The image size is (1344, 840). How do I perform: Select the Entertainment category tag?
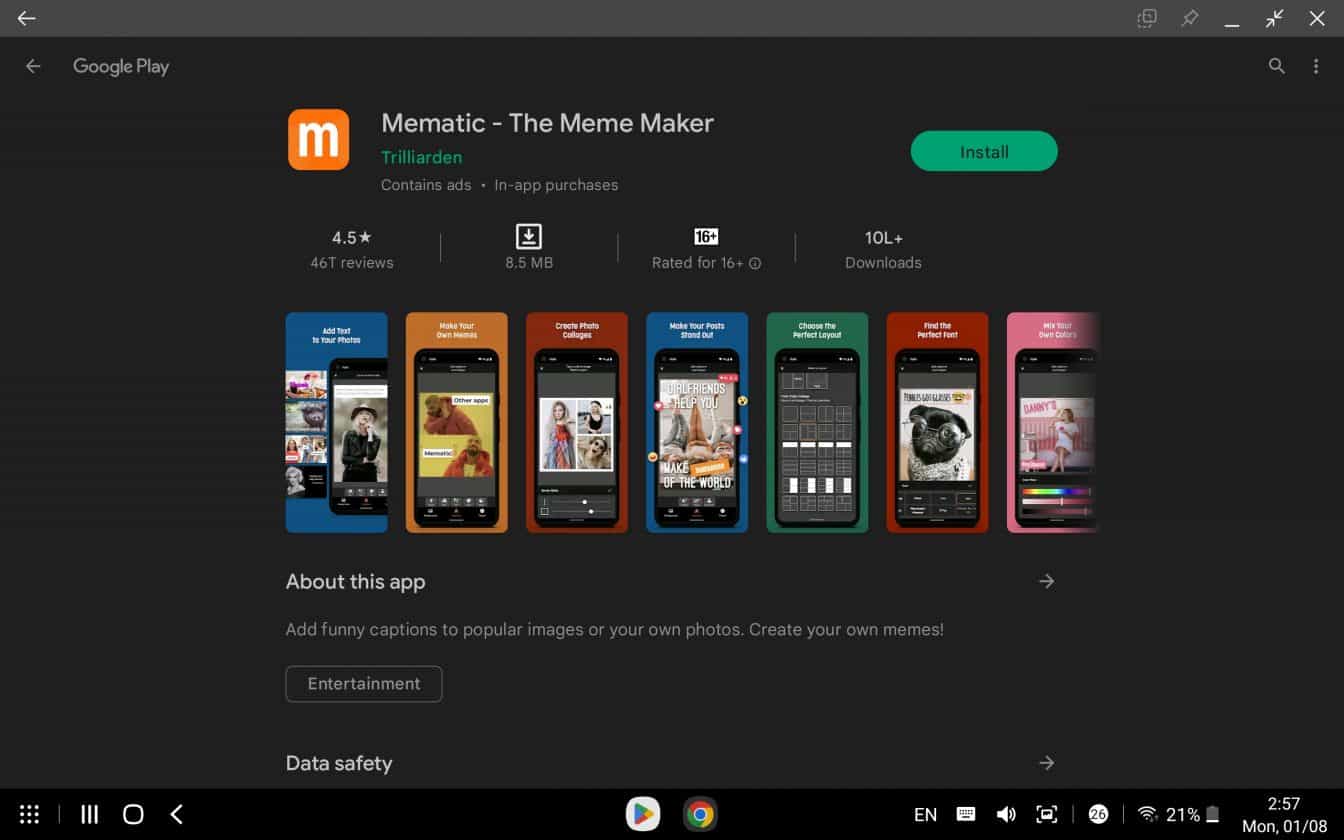pyautogui.click(x=363, y=684)
